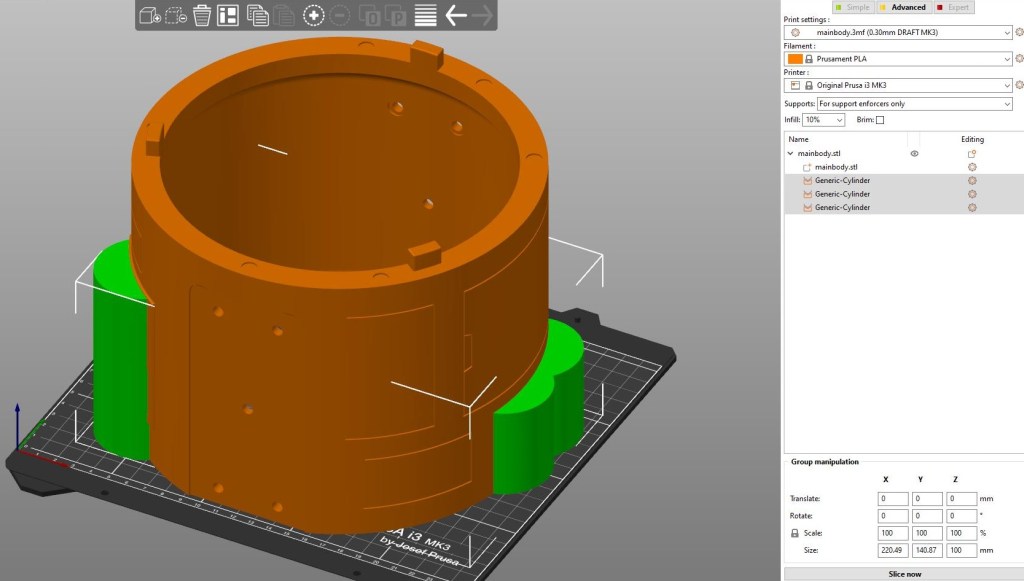Image resolution: width=1024 pixels, height=581 pixels.
Task: Collapse the mainbody.stl tree node
Action: [791, 154]
